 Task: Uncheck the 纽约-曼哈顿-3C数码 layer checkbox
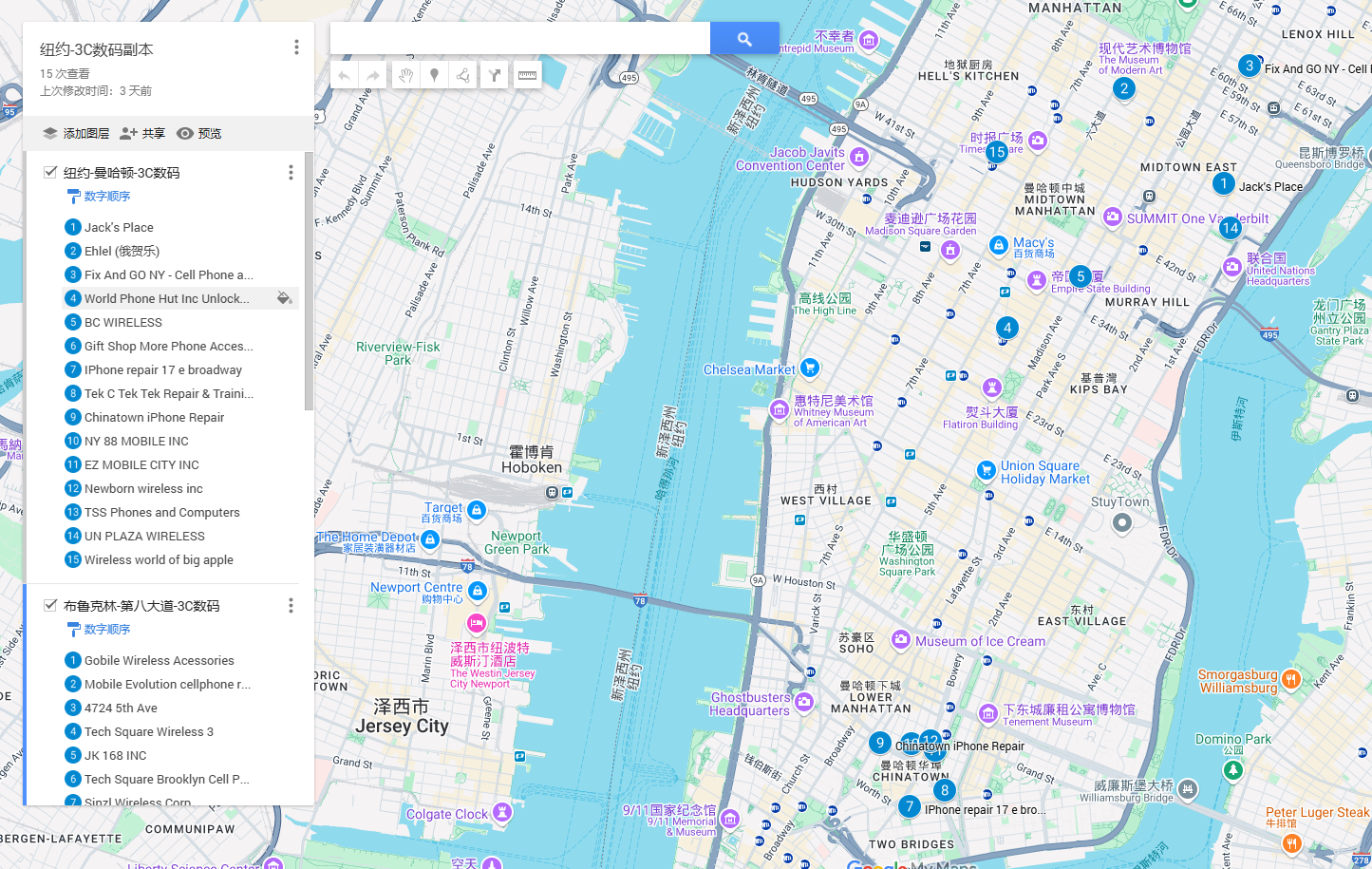[50, 172]
